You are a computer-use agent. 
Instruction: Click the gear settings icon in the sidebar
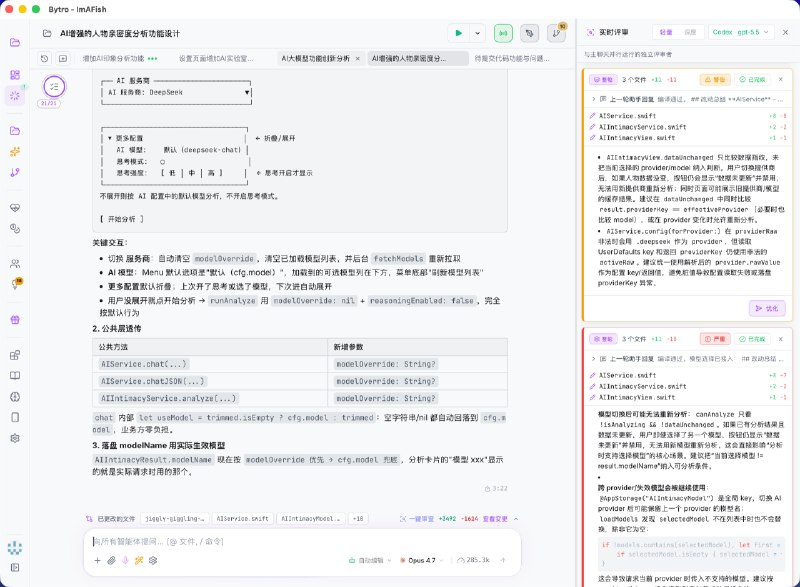[x=15, y=438]
